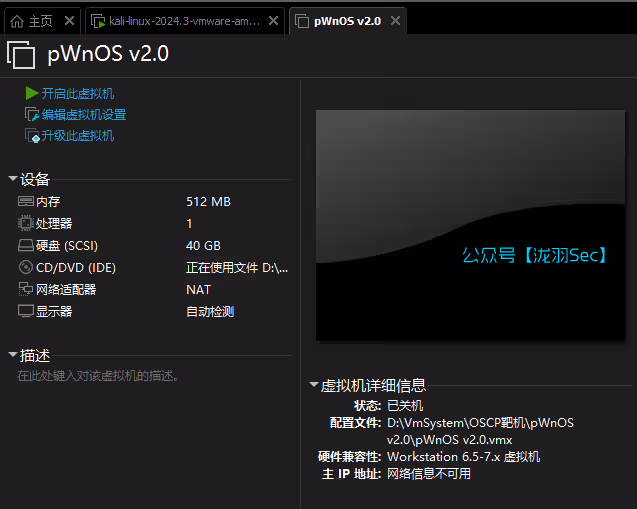
Task: Switch to the 主页 home tab
Action: 41,21
